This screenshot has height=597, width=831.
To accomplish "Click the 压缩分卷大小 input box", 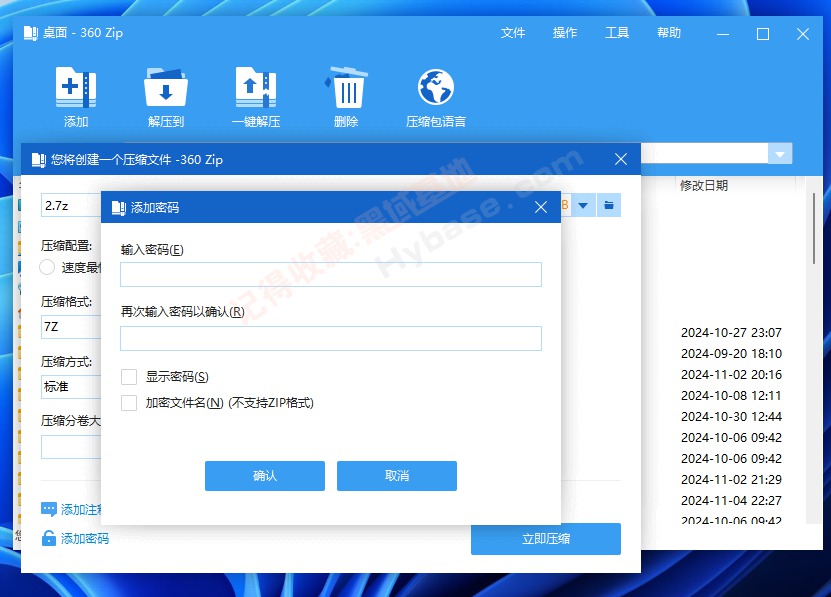I will [71, 447].
